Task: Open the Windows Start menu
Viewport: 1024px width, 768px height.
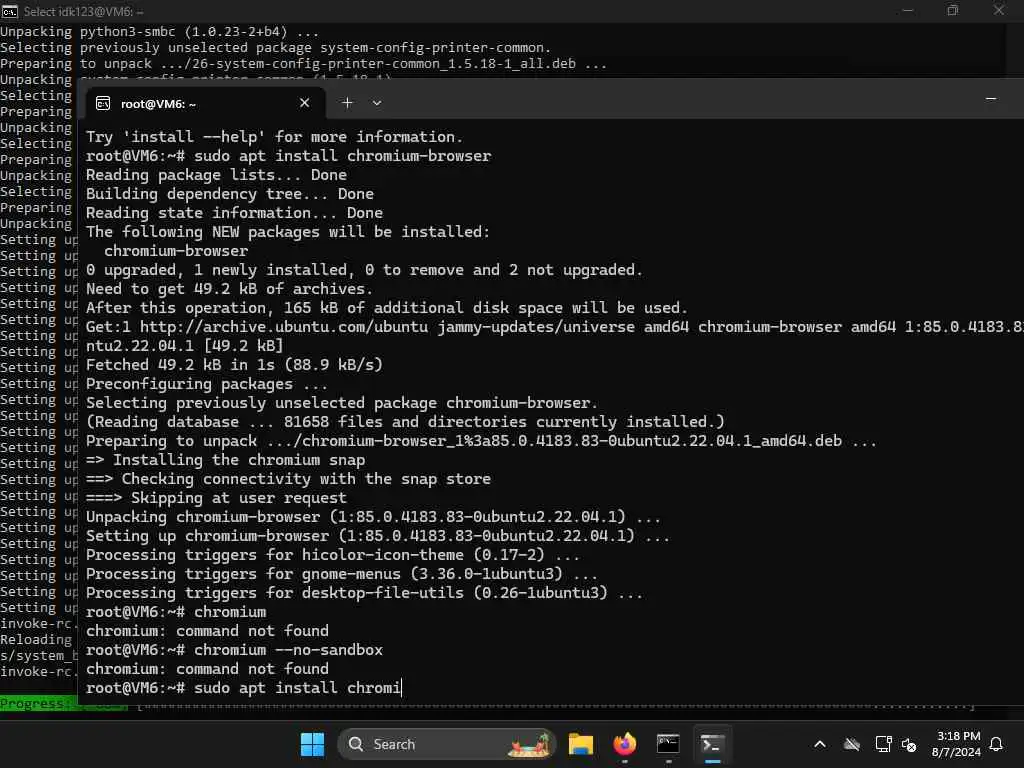Action: [312, 744]
